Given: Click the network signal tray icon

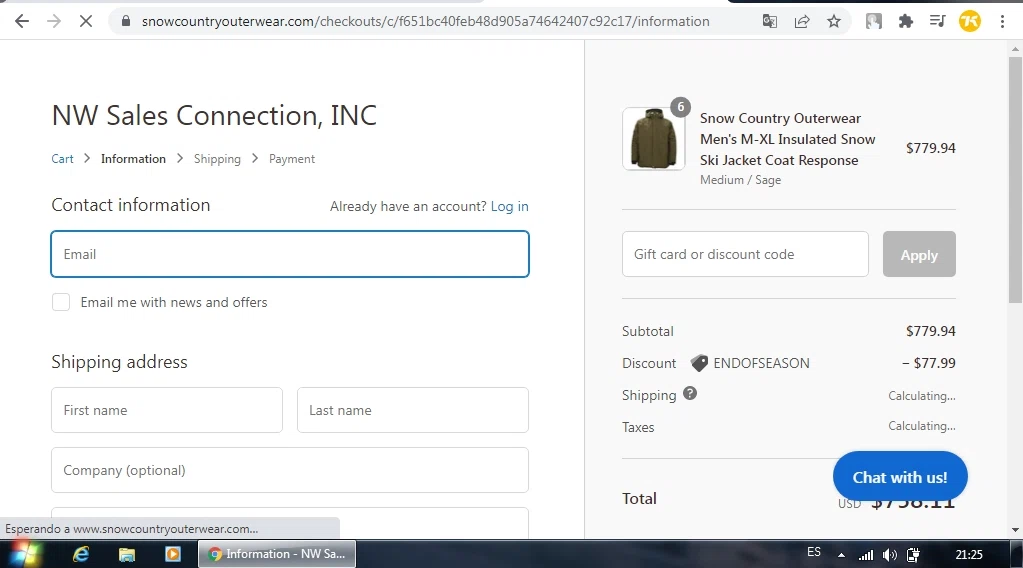Looking at the screenshot, I should [866, 556].
